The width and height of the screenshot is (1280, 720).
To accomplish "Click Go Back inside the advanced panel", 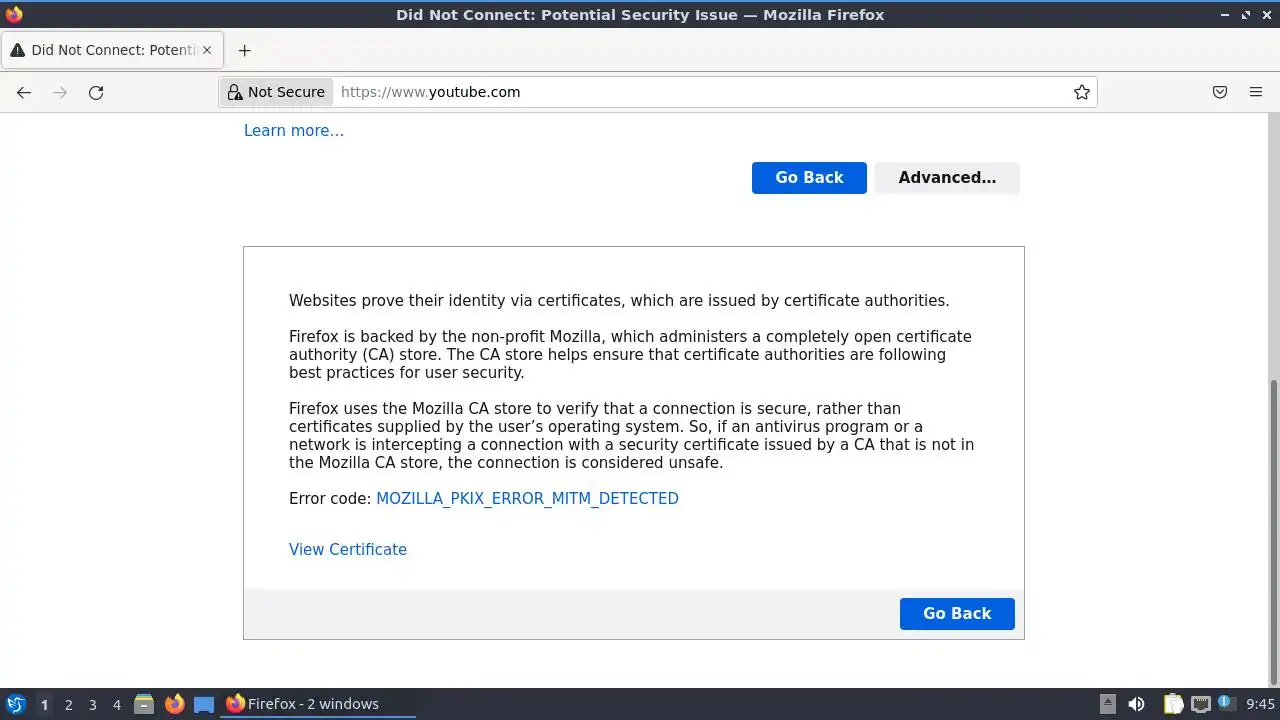I will point(957,614).
